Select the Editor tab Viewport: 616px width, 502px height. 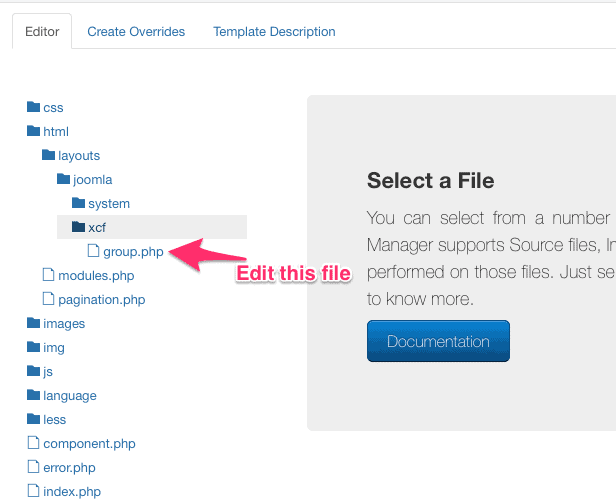[42, 32]
